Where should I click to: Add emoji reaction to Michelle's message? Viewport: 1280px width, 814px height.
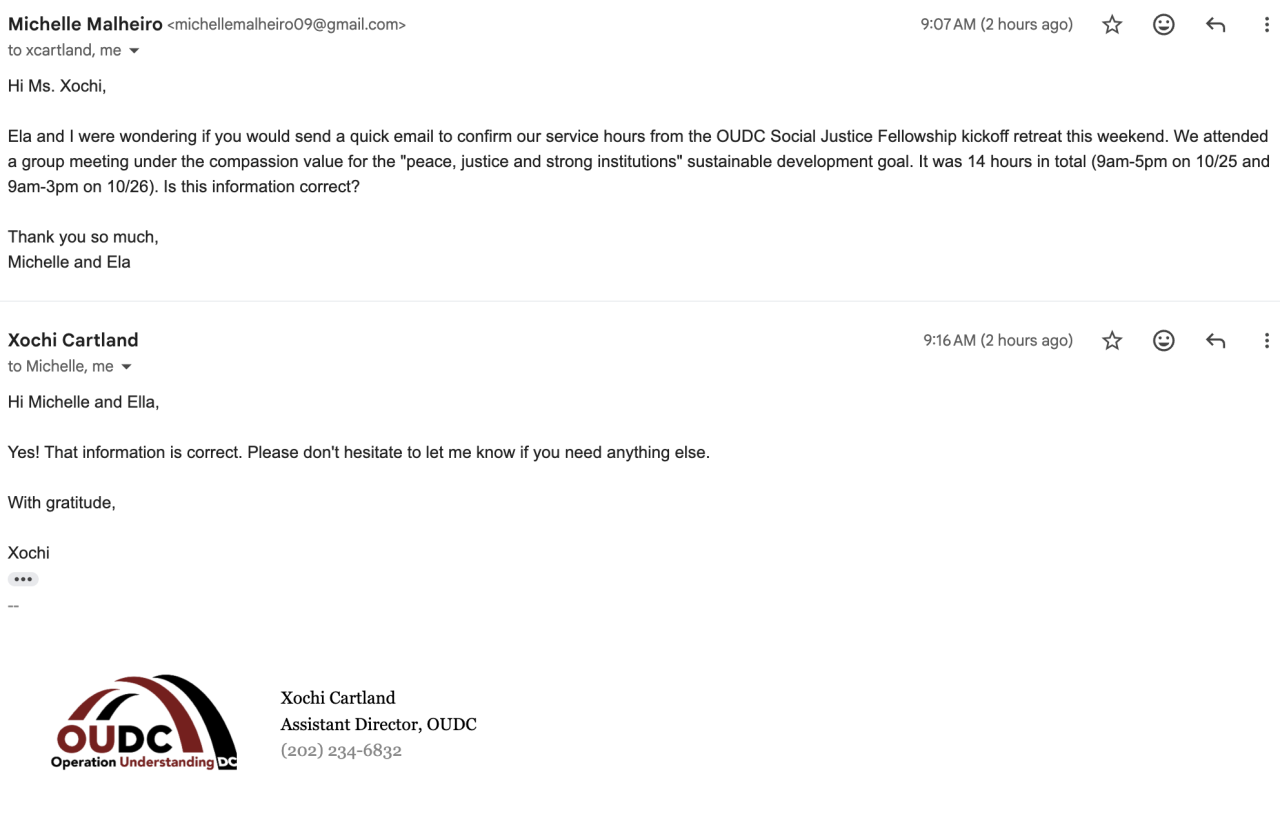click(x=1164, y=25)
